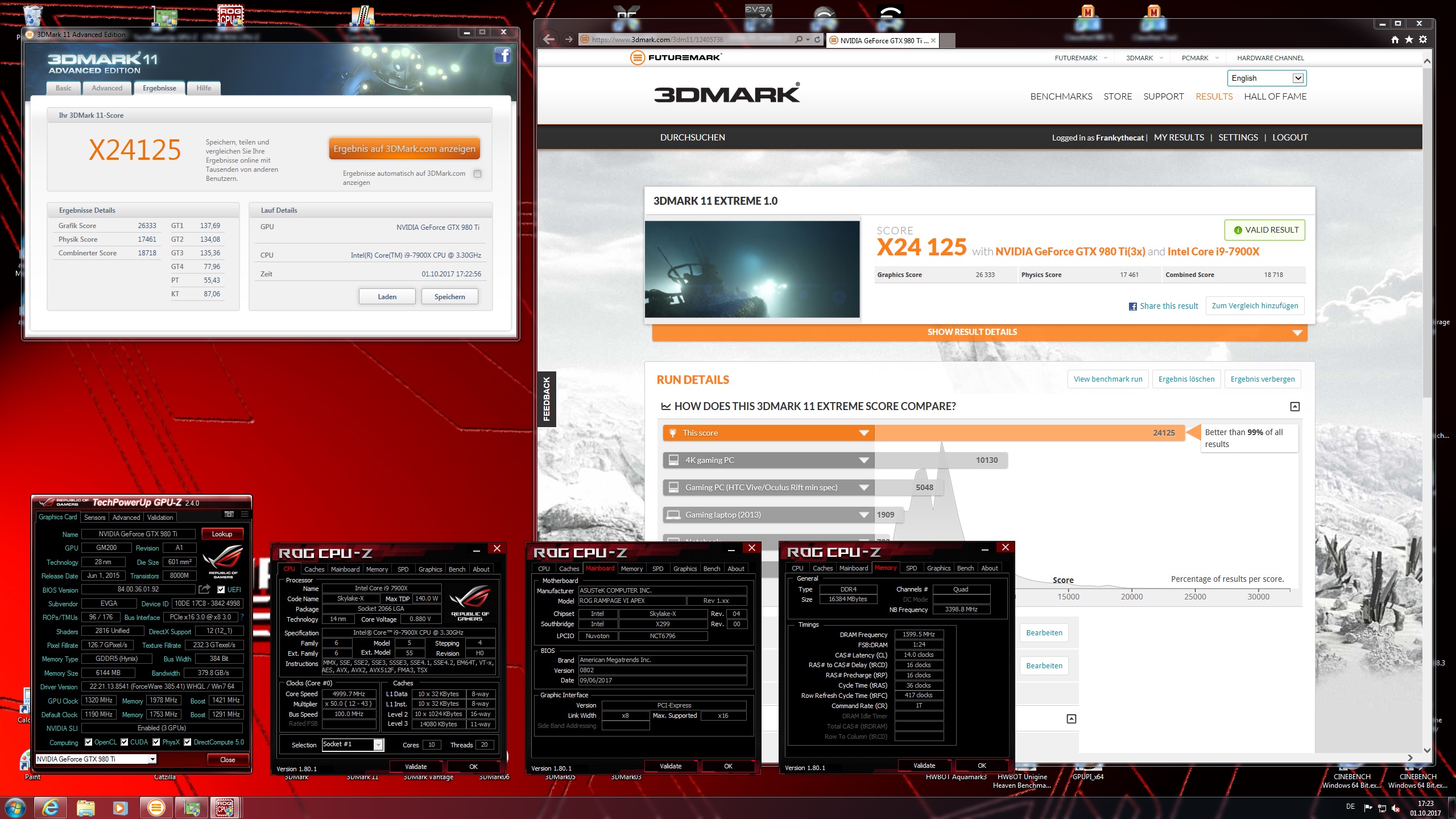The height and width of the screenshot is (819, 1456).
Task: Click the Facebook icon in 3DMark 11 window
Action: 502,55
